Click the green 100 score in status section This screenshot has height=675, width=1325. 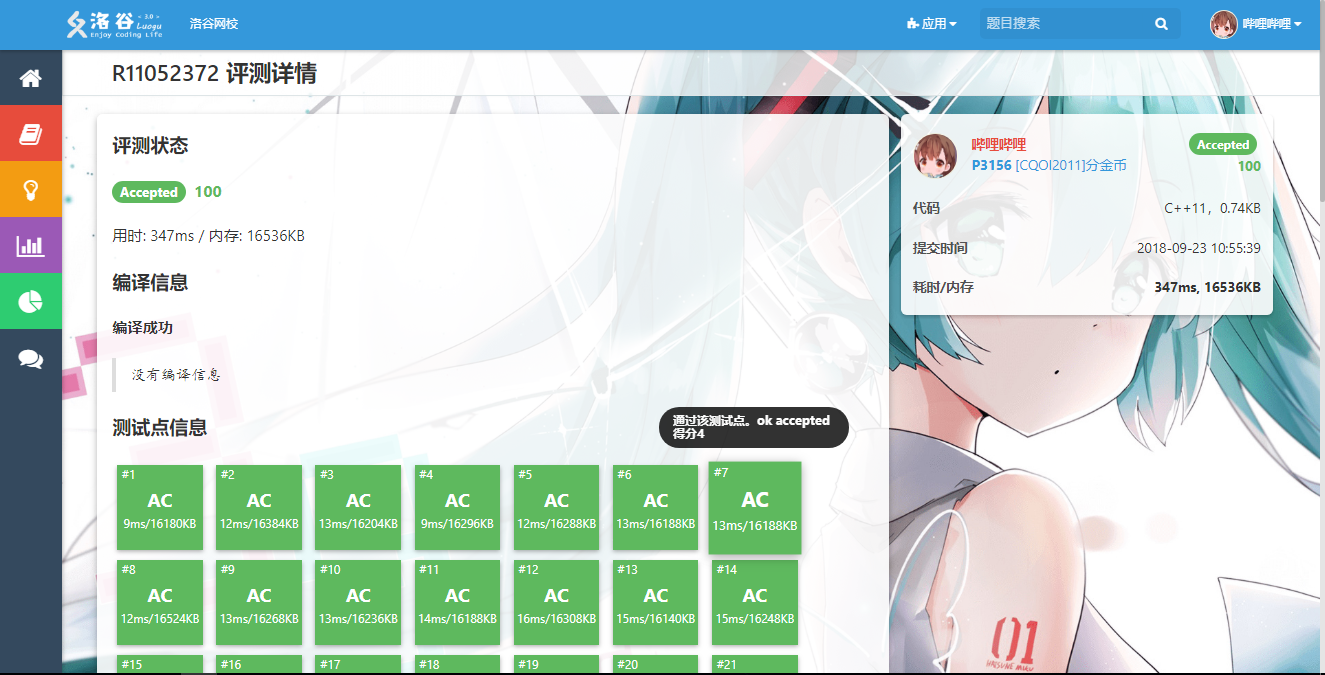click(x=208, y=192)
